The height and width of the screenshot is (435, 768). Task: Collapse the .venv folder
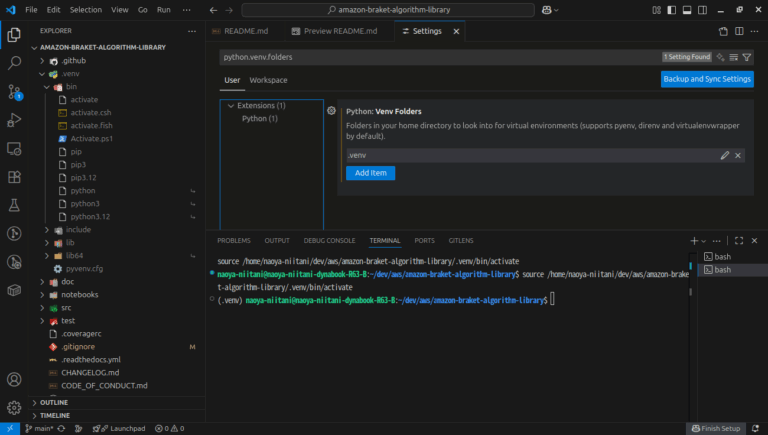coord(42,74)
